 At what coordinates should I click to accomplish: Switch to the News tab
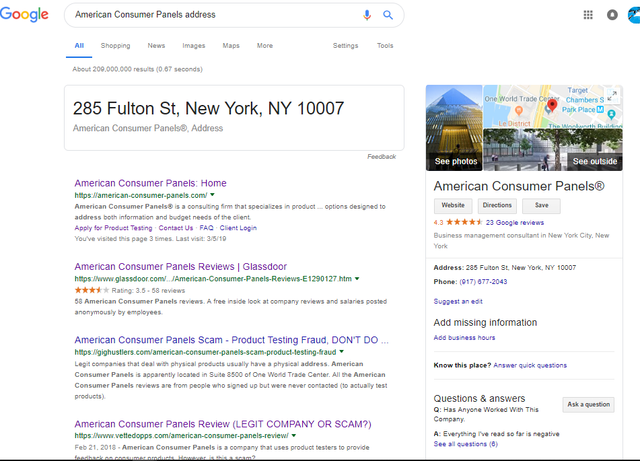(x=156, y=46)
